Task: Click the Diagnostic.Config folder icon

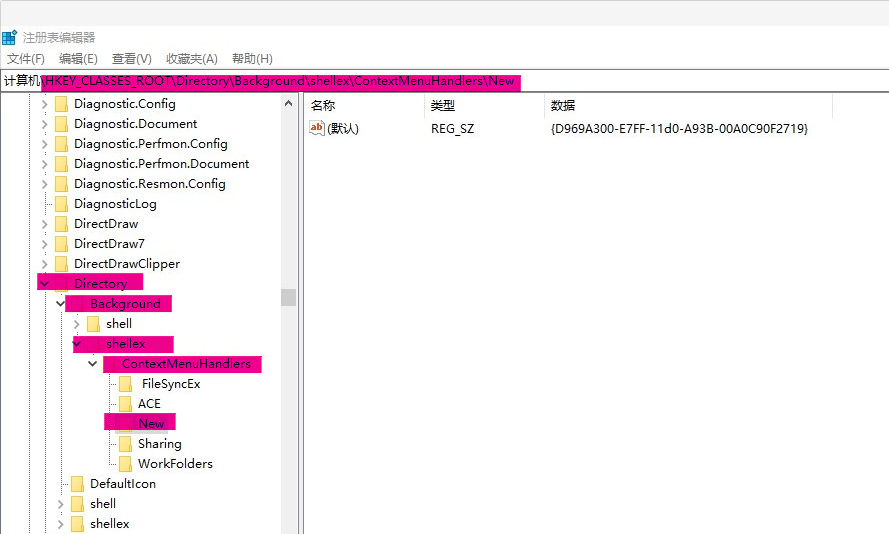Action: pyautogui.click(x=61, y=104)
